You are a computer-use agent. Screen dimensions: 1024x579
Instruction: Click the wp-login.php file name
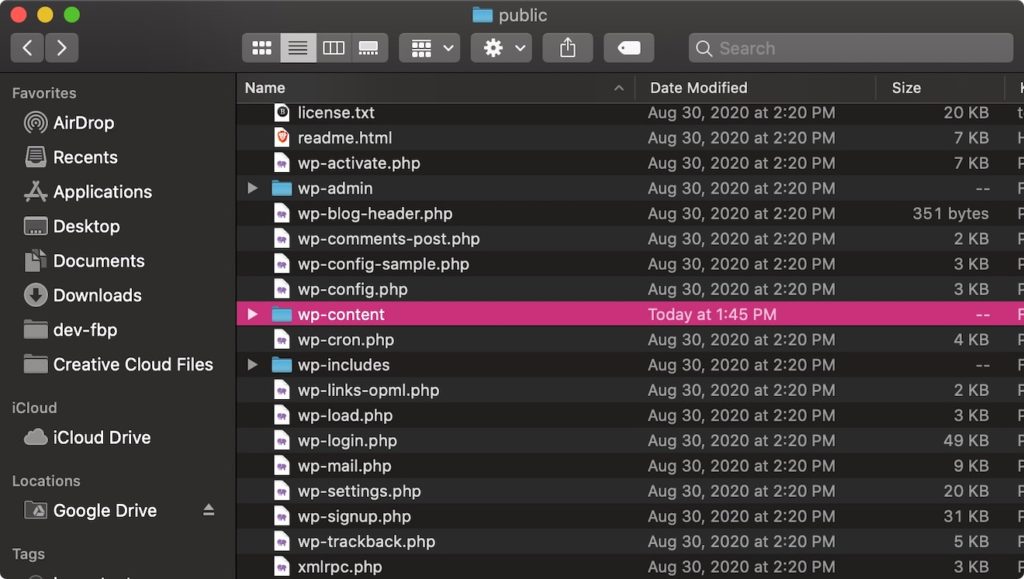coord(347,441)
